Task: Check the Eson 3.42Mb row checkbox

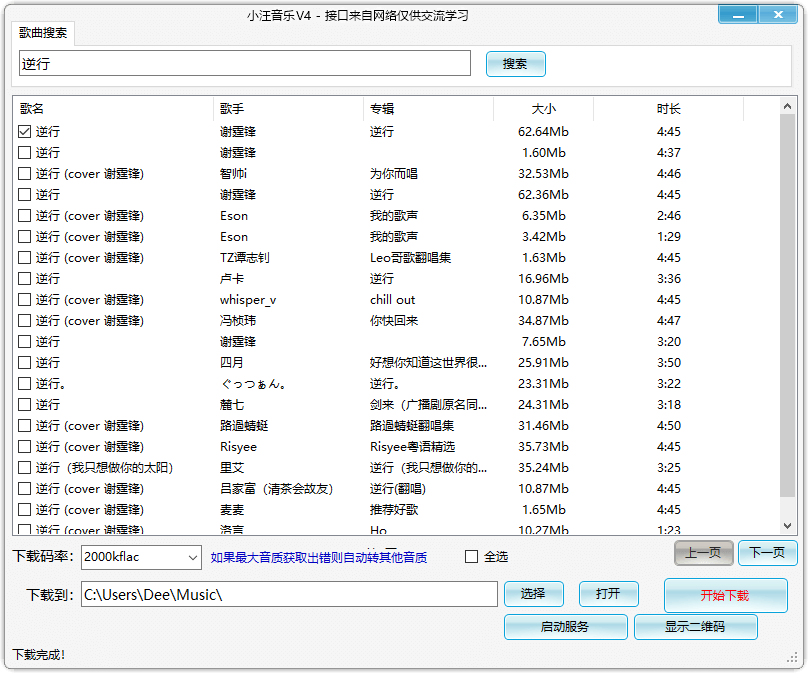Action: coord(24,237)
